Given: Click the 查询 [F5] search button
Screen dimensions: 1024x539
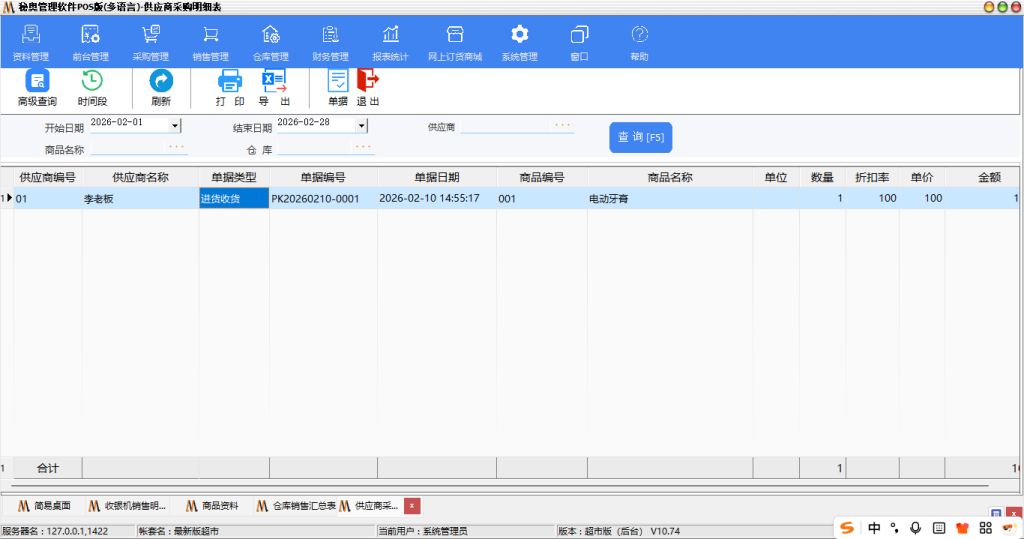Looking at the screenshot, I should [640, 137].
